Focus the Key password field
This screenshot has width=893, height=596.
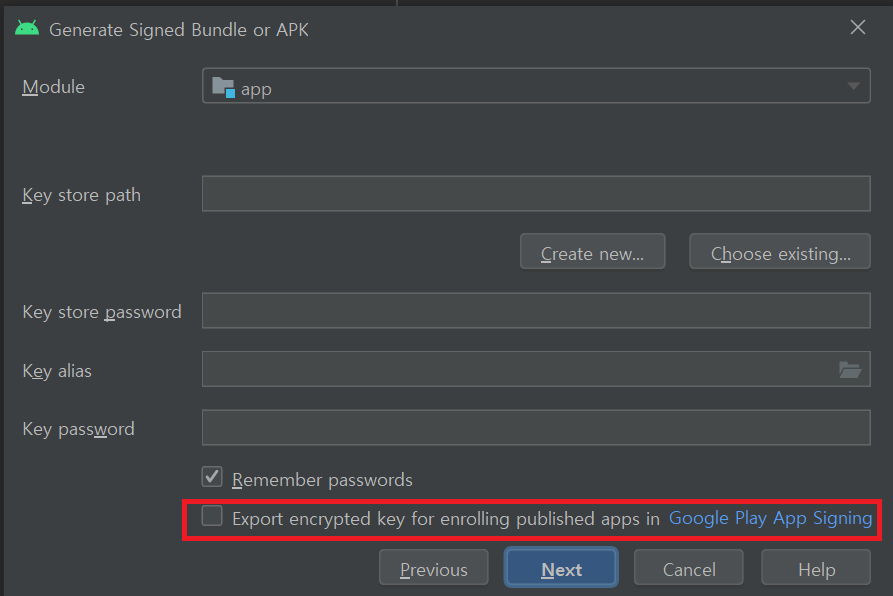[536, 428]
